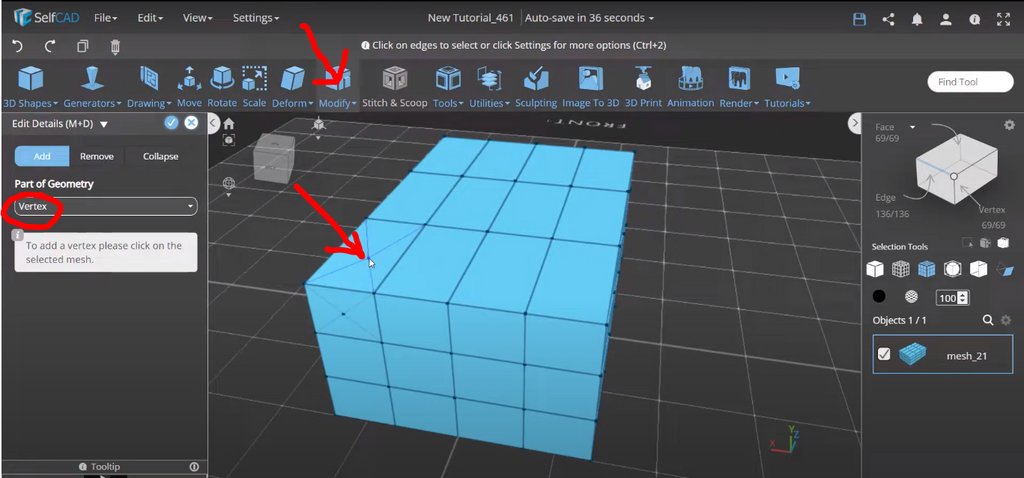Click the save project icon
The width and height of the screenshot is (1024, 478).
pos(859,19)
